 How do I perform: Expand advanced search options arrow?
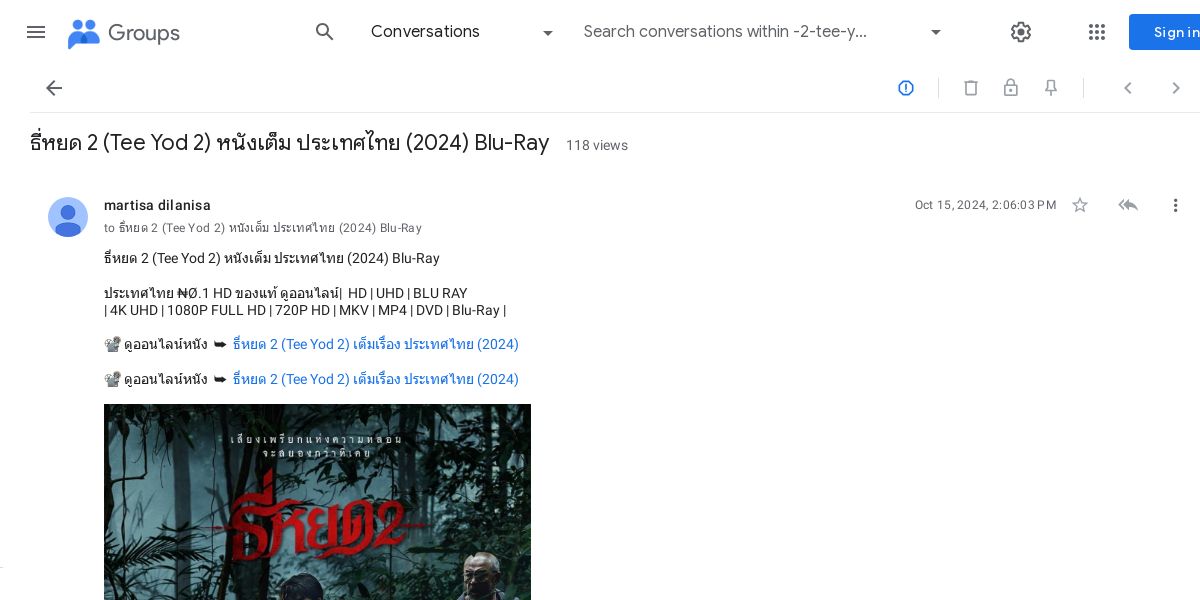click(x=936, y=32)
